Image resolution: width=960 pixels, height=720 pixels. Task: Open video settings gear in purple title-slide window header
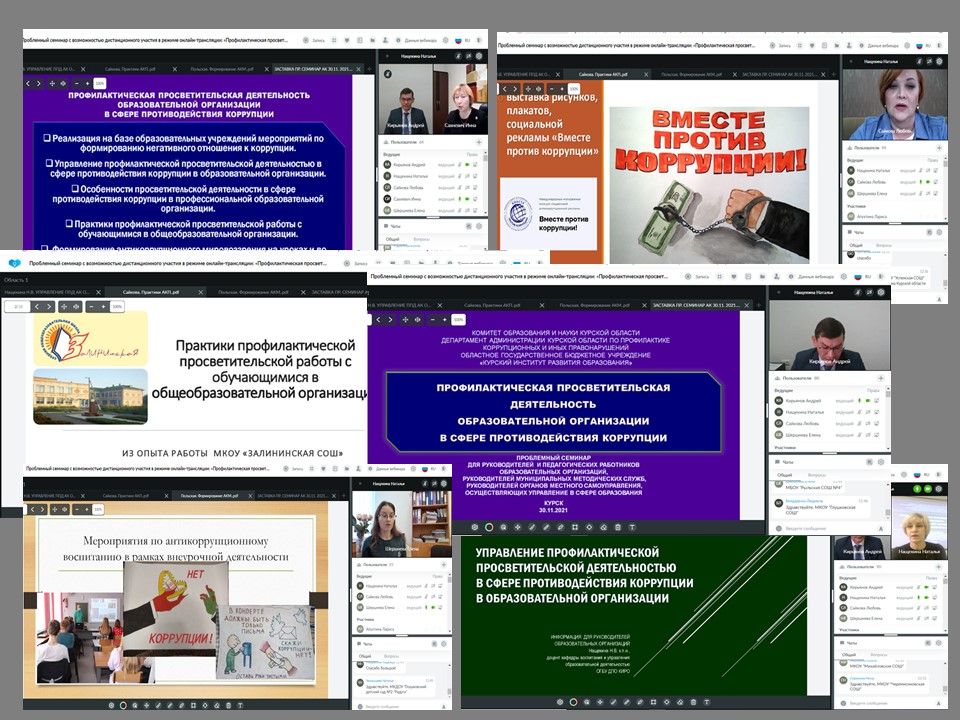coord(881,293)
